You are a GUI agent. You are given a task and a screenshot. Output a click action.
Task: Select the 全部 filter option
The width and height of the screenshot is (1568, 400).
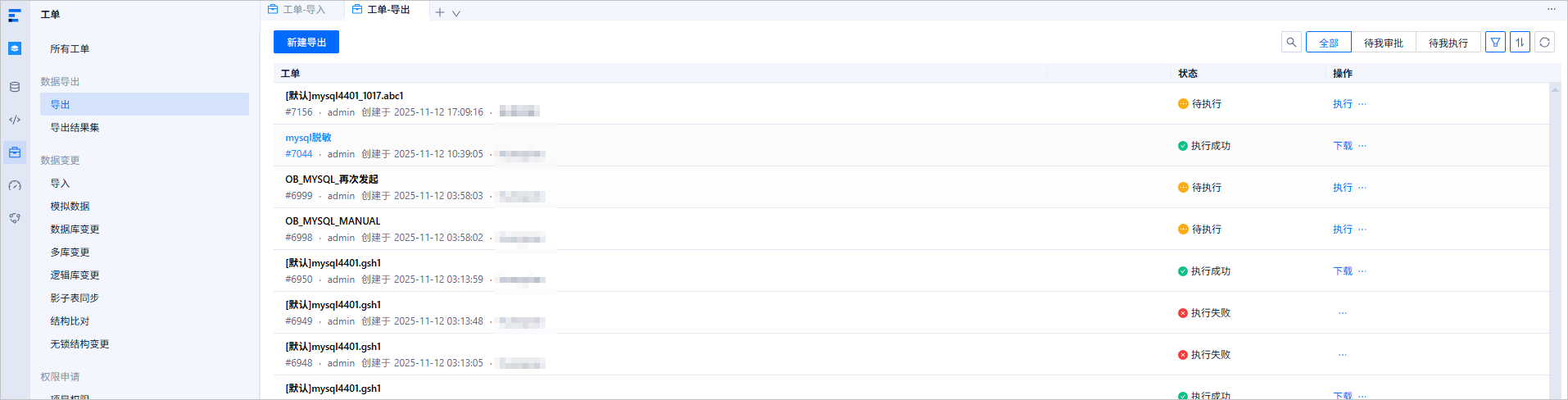[1329, 43]
